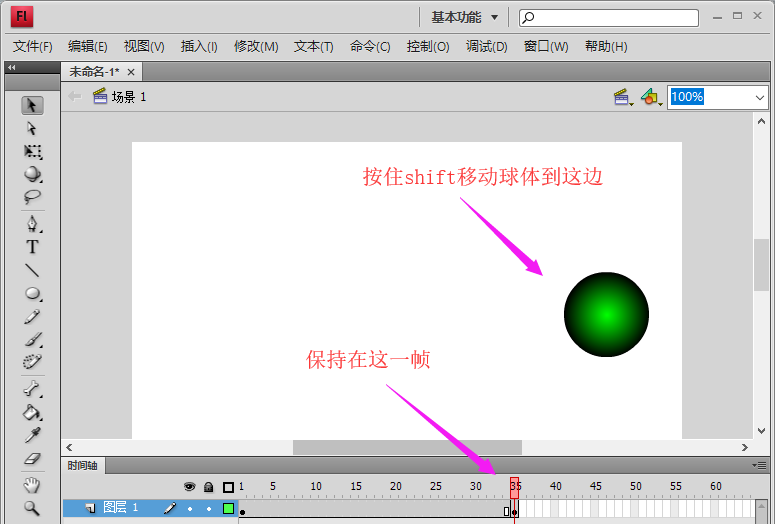
Task: Select the Zoom magnifier tool
Action: [x=32, y=508]
